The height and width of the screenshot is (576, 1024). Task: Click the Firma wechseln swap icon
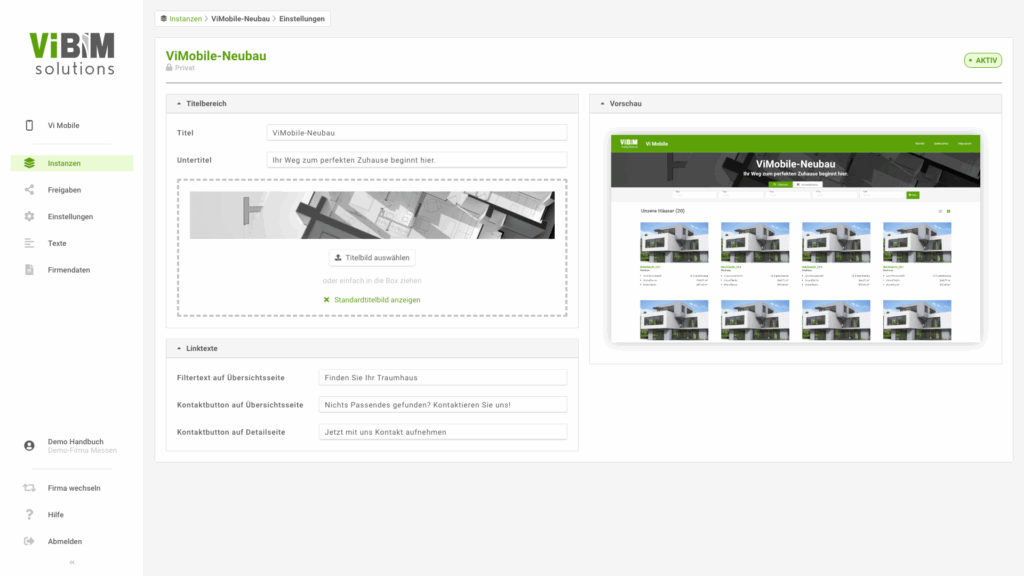point(29,488)
